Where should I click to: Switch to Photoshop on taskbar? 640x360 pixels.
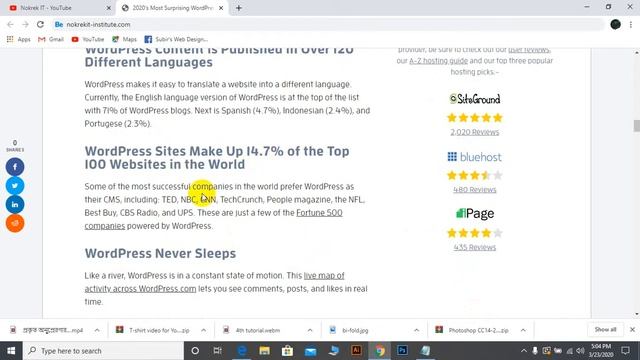coord(402,351)
